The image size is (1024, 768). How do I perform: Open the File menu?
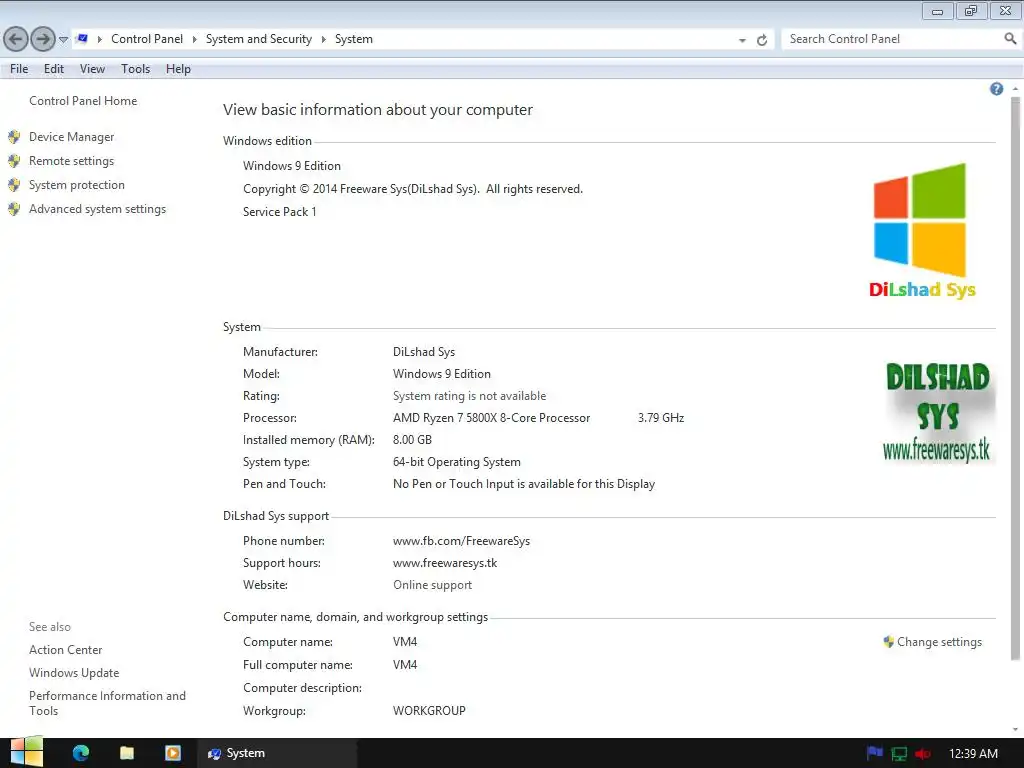pos(19,69)
